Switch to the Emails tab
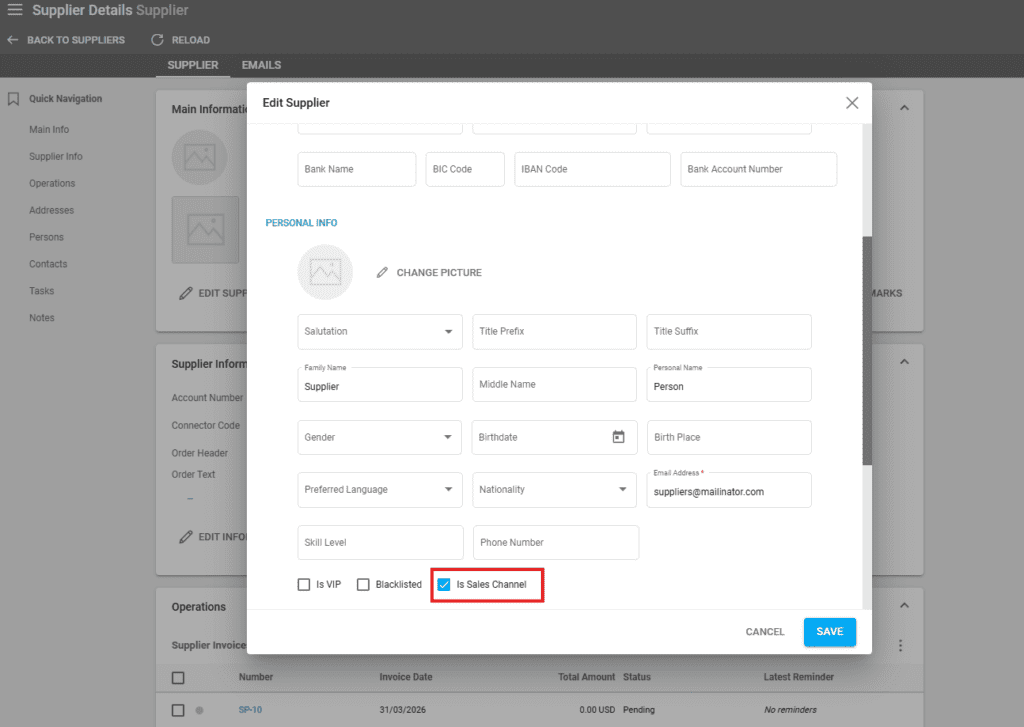The image size is (1024, 727). coord(261,65)
